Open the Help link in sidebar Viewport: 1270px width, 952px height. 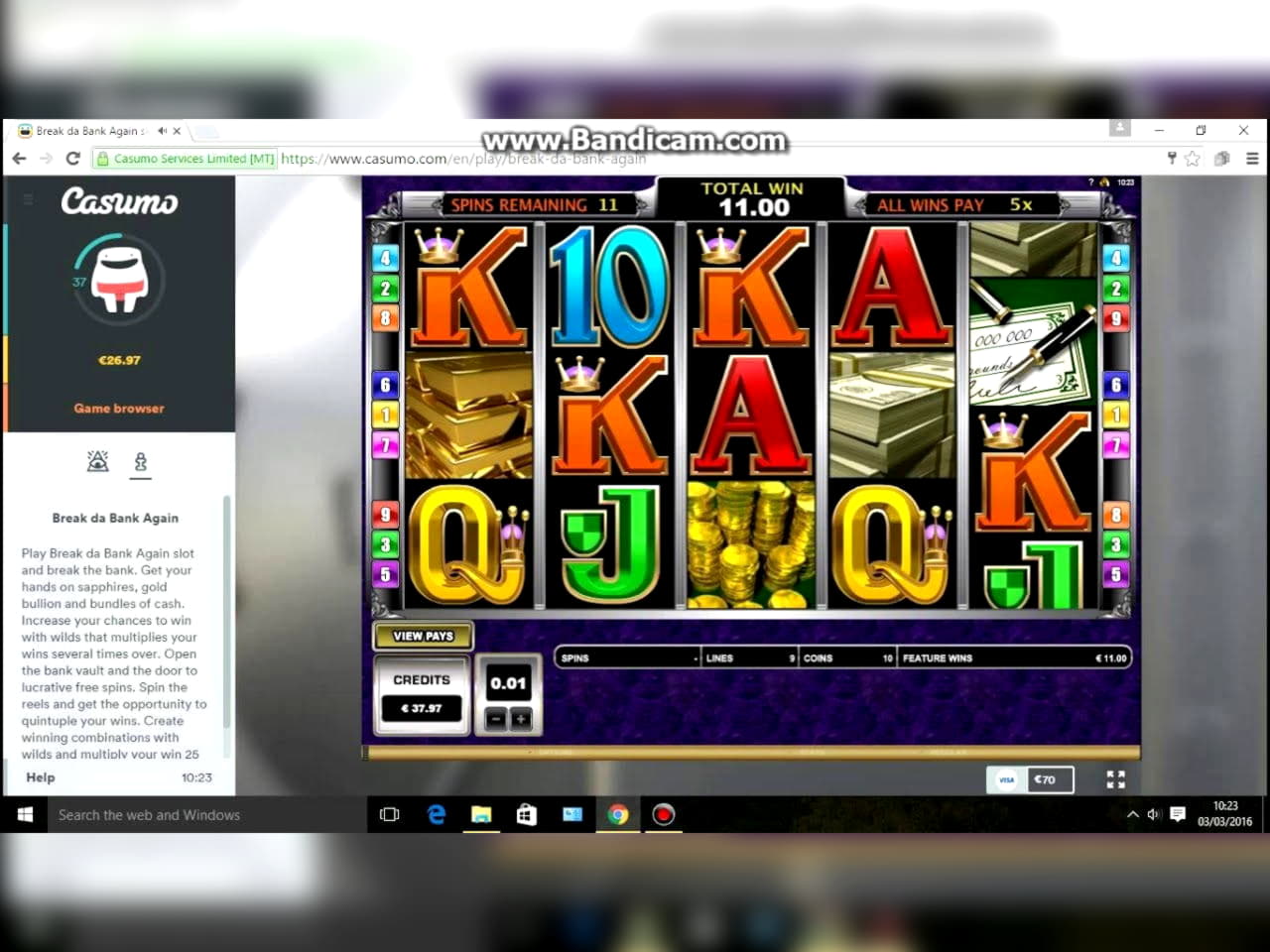click(41, 777)
